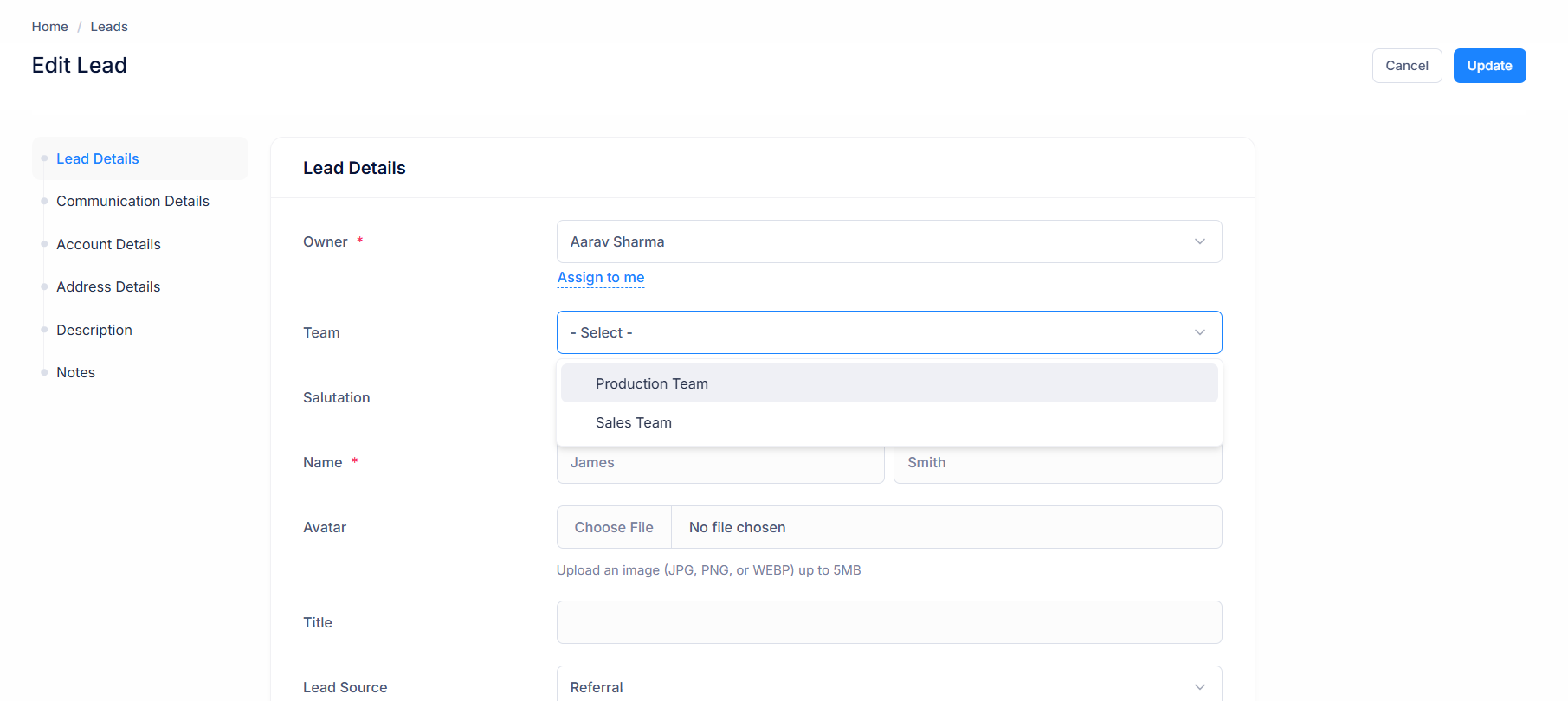
Task: Choose Production Team from the Team list
Action: click(889, 383)
